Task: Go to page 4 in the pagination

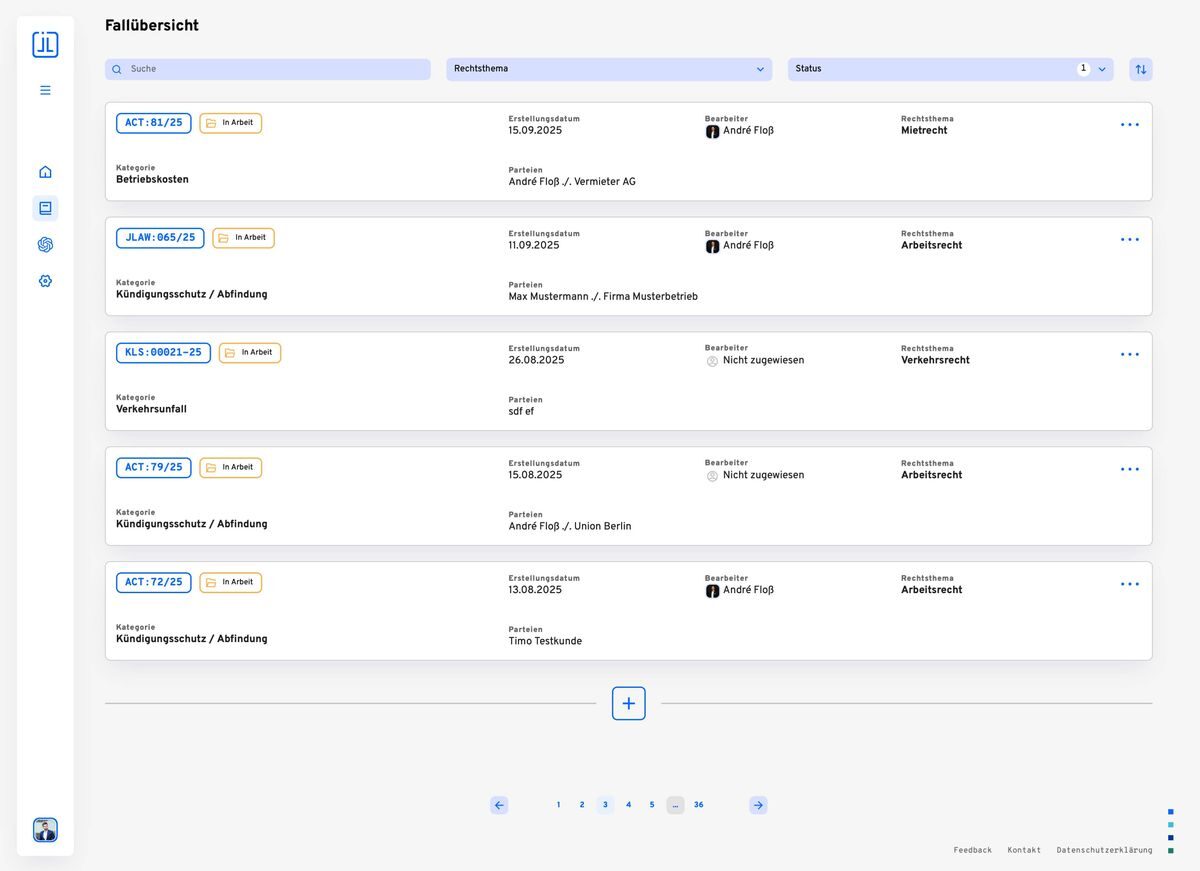Action: point(628,805)
